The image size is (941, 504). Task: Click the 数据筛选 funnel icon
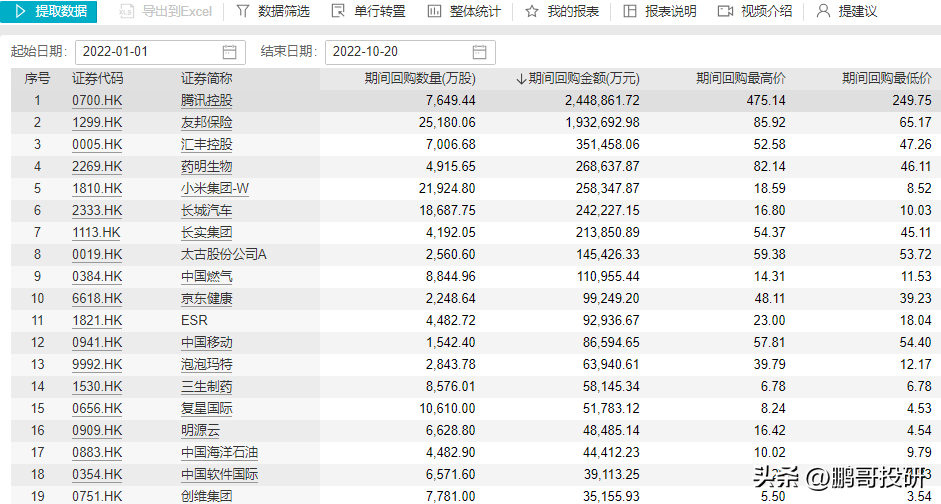pyautogui.click(x=242, y=11)
